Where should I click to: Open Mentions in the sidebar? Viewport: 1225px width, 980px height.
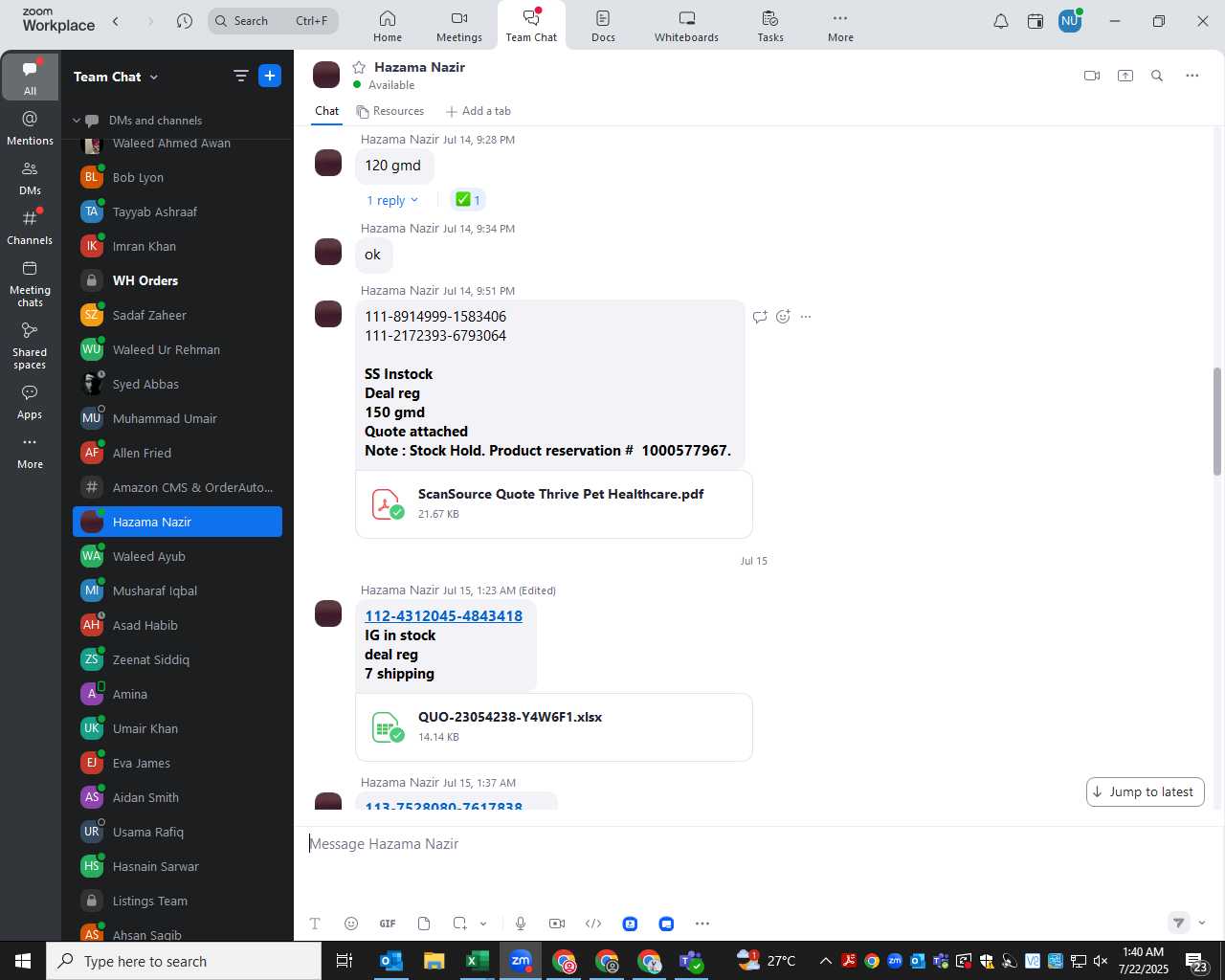(x=30, y=127)
